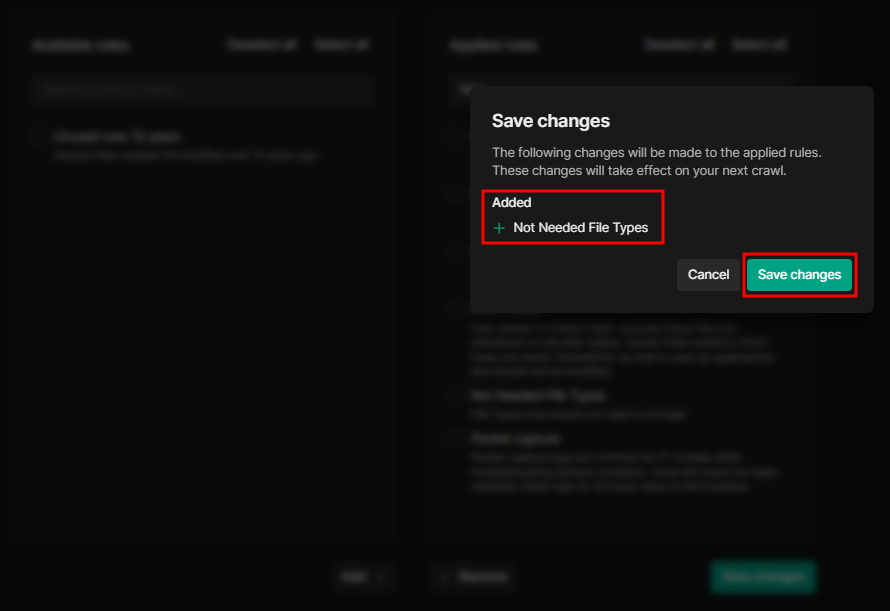Click Select all in Available rules panel

341,45
